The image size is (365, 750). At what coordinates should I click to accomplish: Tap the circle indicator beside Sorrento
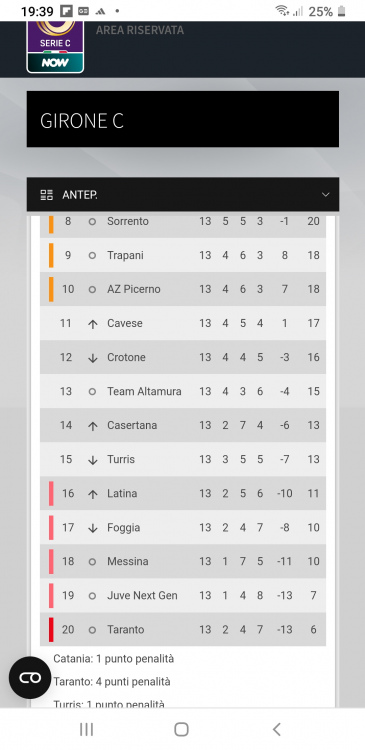tap(92, 221)
